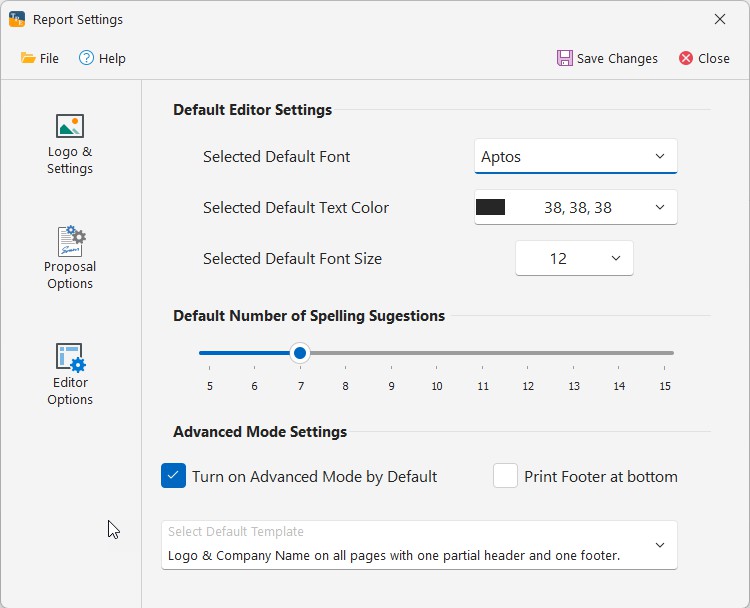Set spelling suggestions slider to 5

coord(210,353)
